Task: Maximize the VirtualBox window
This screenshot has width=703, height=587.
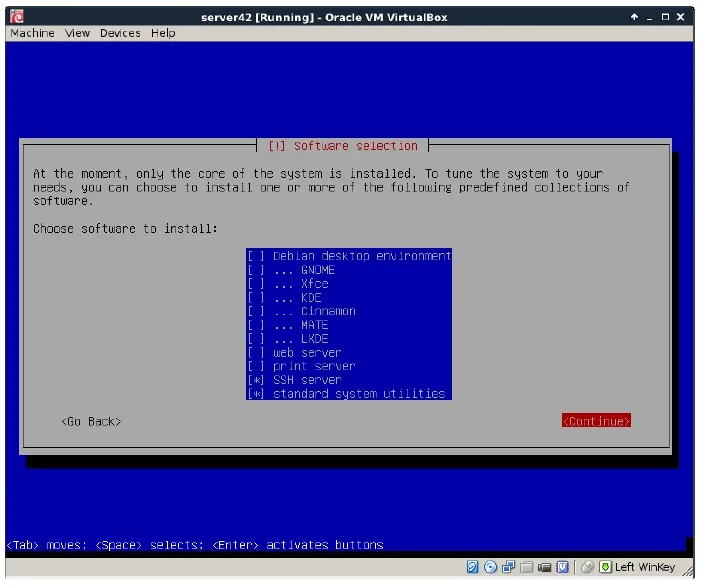Action: (665, 17)
